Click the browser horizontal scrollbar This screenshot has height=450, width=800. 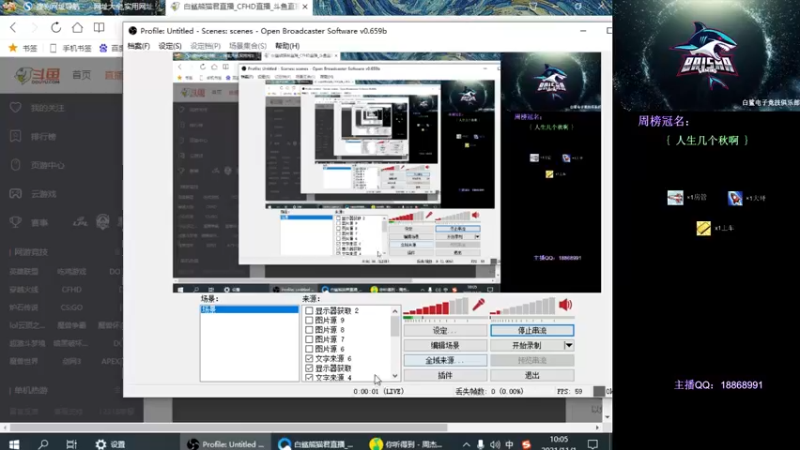click(229, 428)
